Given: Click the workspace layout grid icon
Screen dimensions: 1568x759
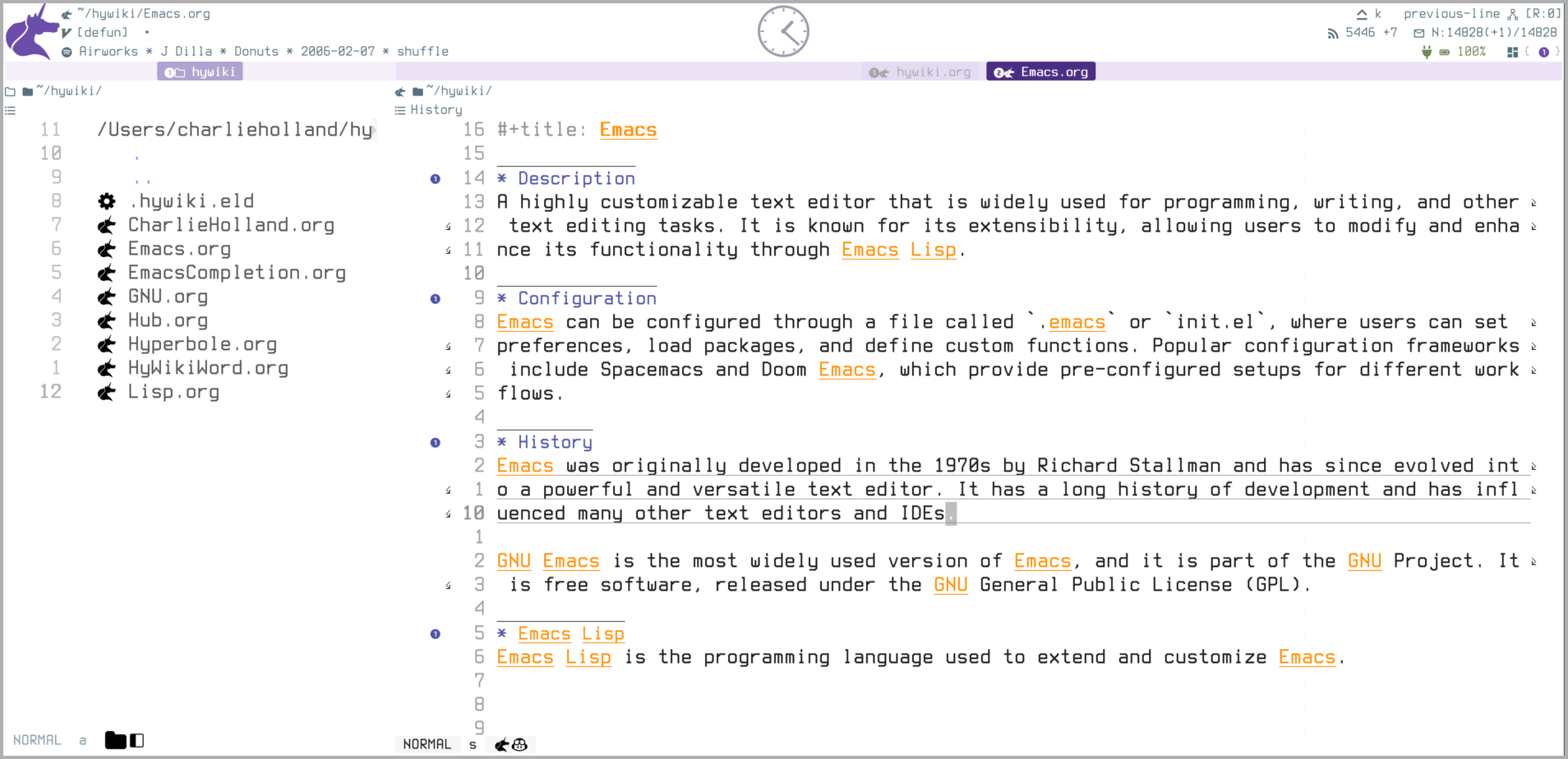Looking at the screenshot, I should [x=1512, y=52].
